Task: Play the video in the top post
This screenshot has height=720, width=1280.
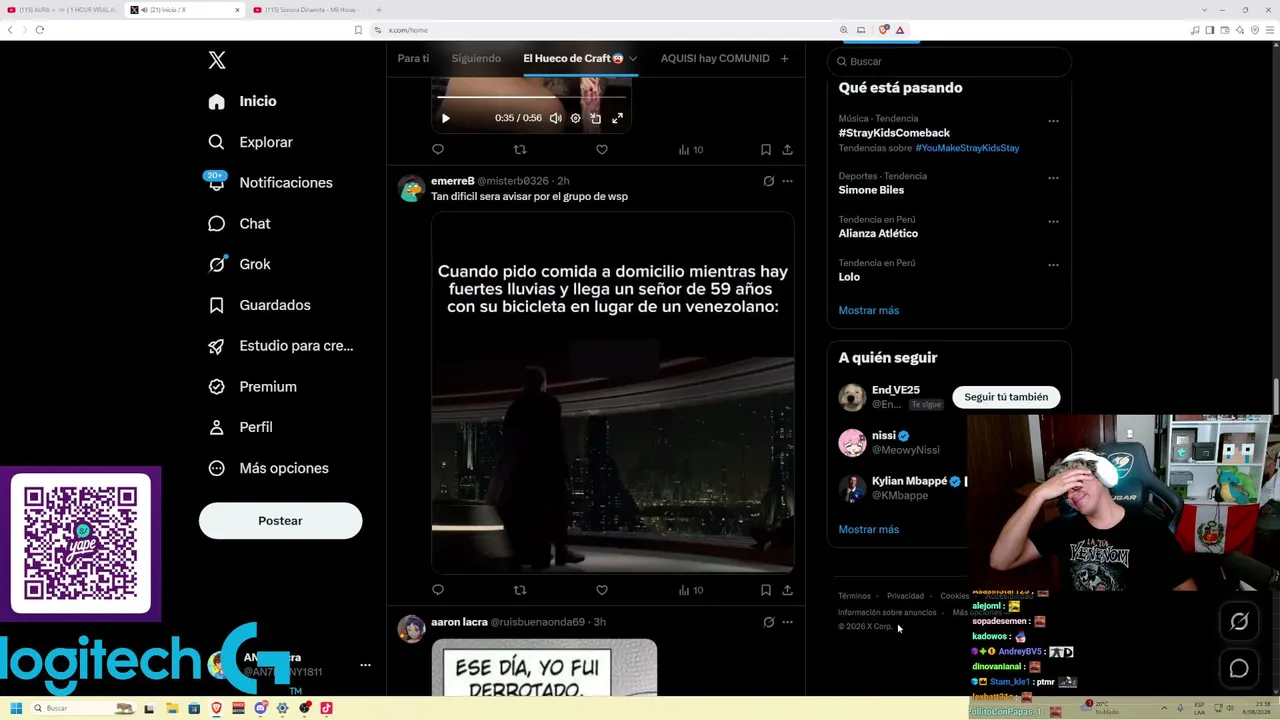Action: click(x=446, y=118)
